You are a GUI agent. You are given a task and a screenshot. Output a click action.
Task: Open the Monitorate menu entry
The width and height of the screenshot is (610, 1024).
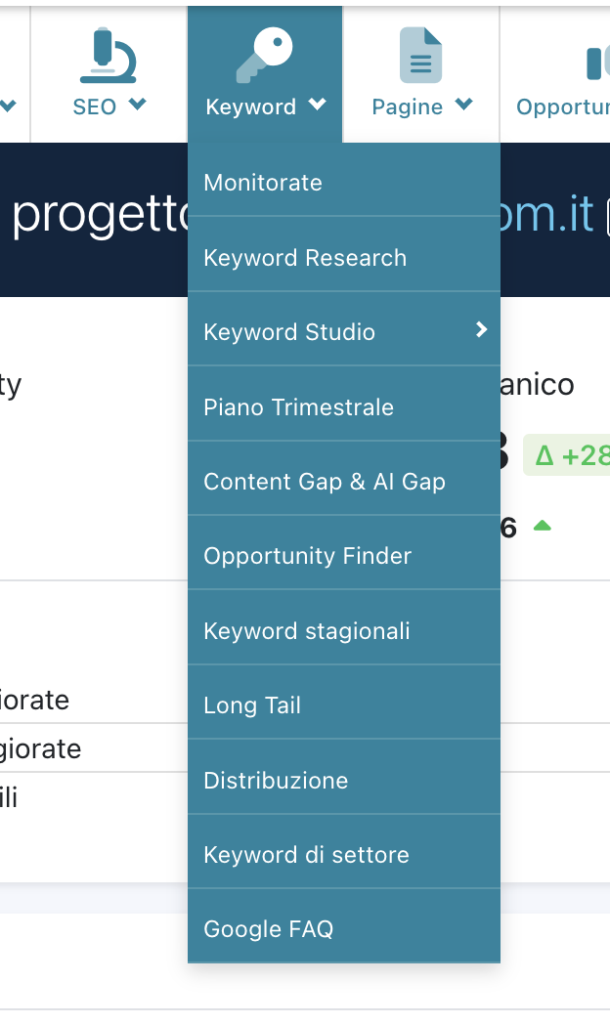click(x=263, y=183)
